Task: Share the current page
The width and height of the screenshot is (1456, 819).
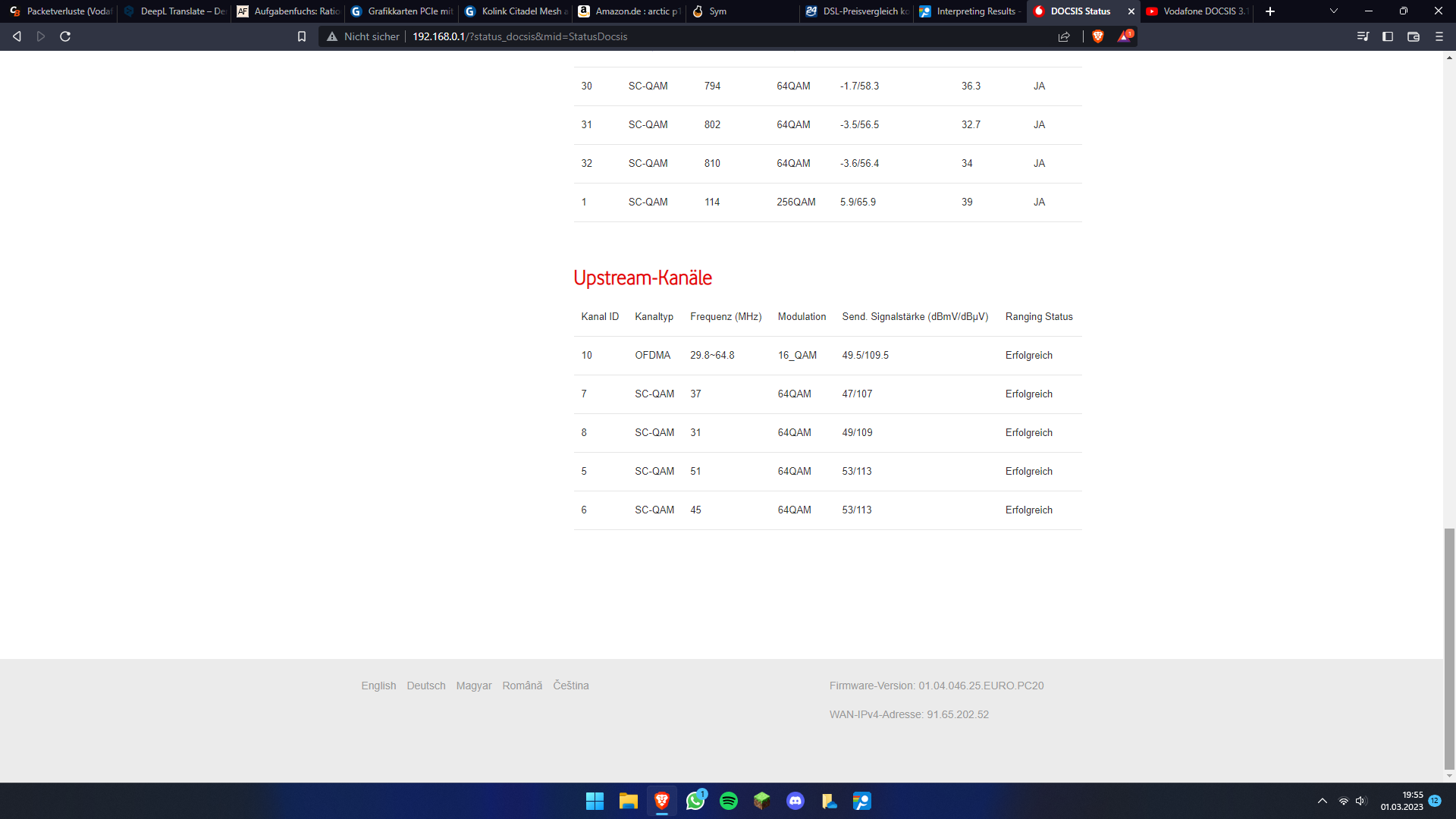Action: pyautogui.click(x=1065, y=36)
